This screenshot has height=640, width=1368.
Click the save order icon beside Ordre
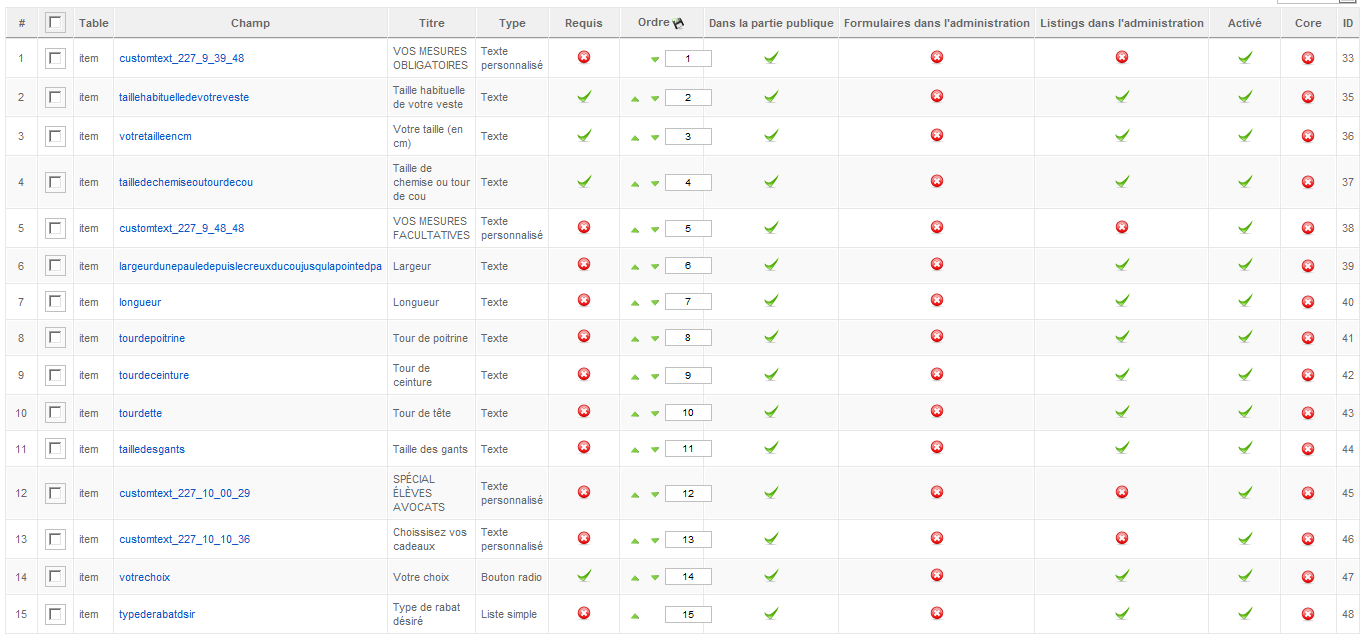[x=679, y=23]
